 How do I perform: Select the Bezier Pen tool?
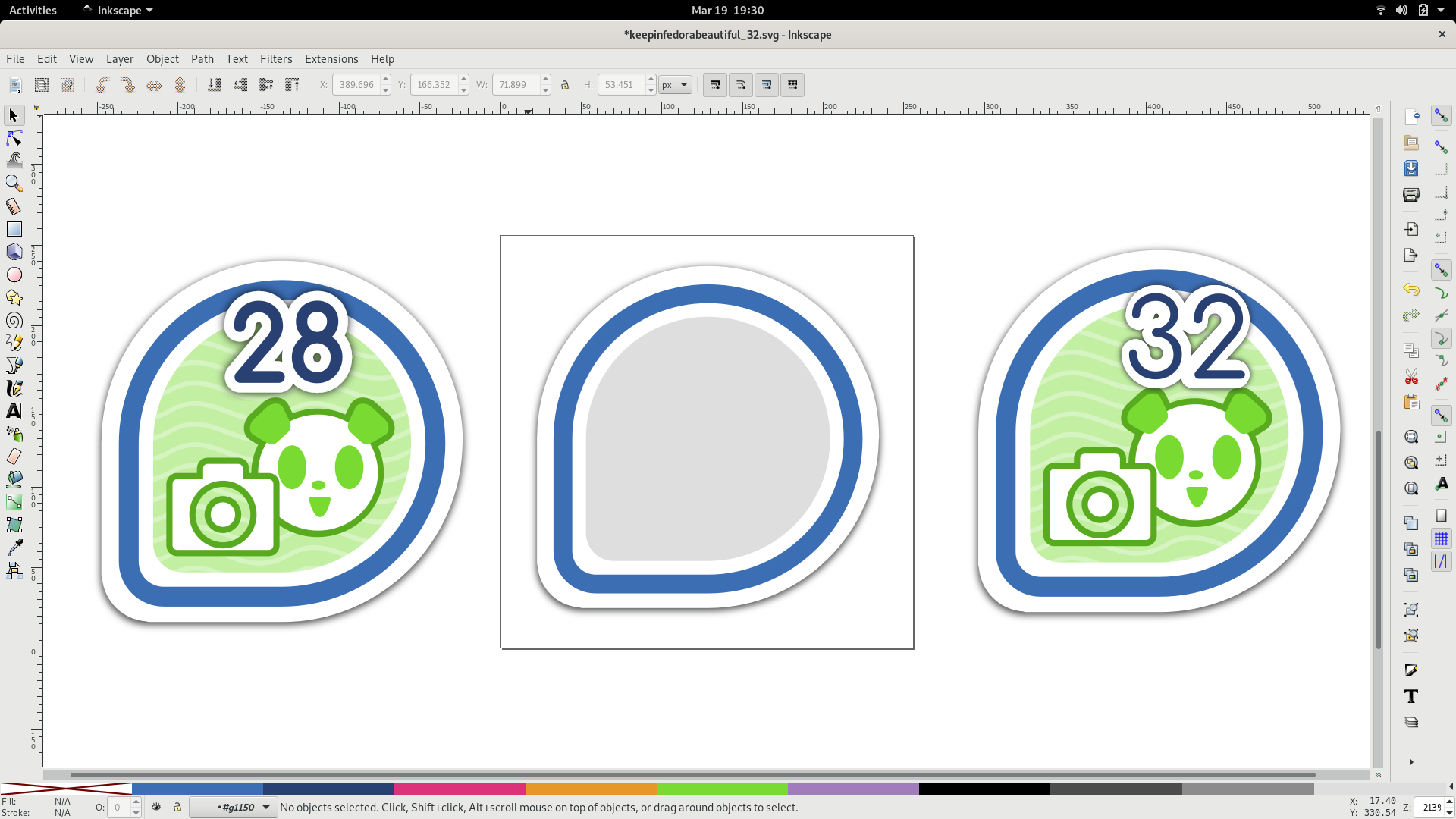pyautogui.click(x=14, y=366)
